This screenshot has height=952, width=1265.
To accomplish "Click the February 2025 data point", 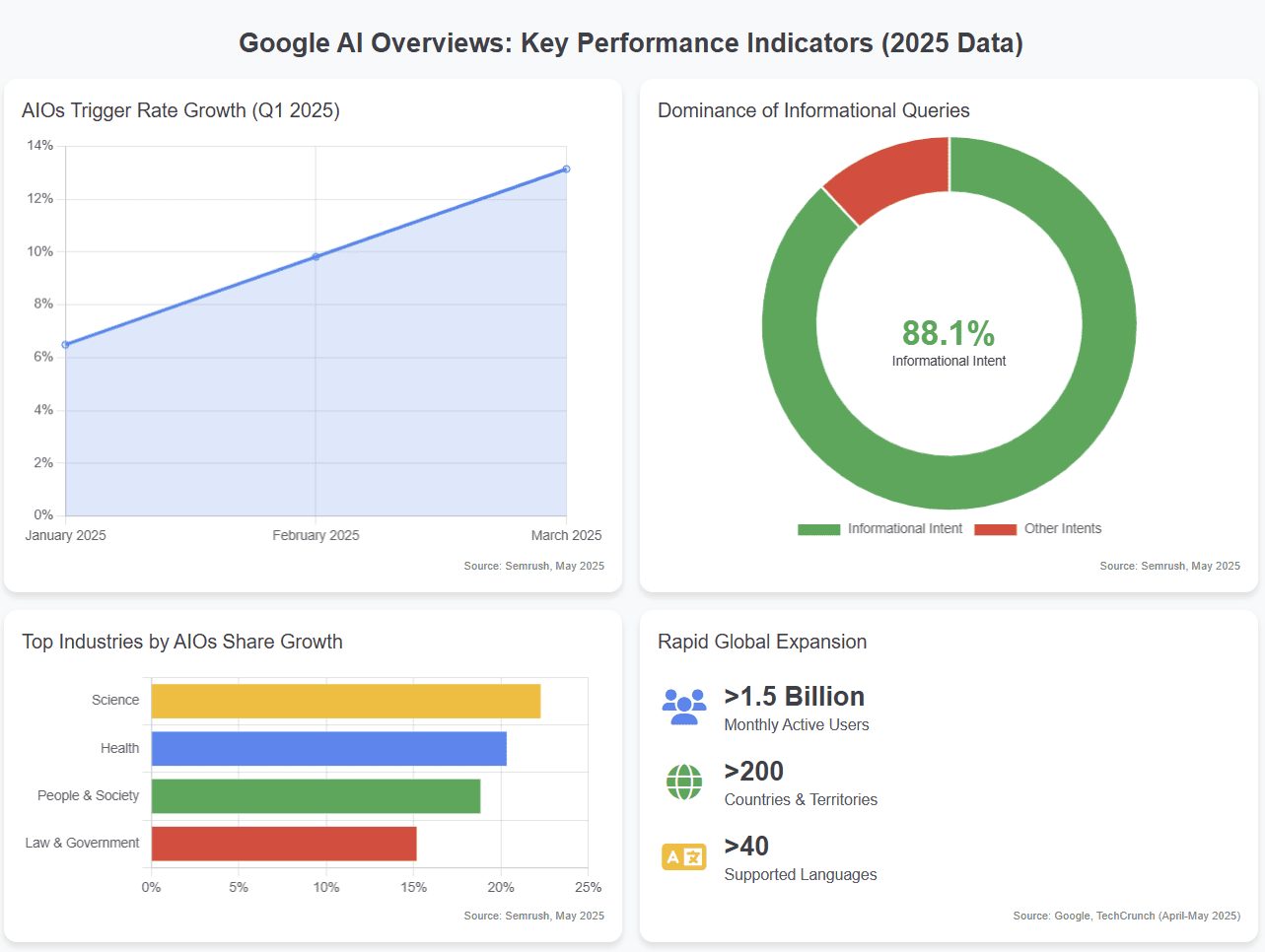I will pos(316,257).
